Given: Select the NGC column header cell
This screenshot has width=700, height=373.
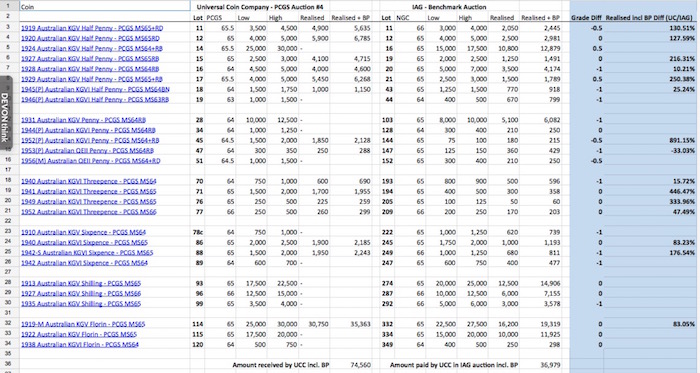Looking at the screenshot, I should pos(403,18).
